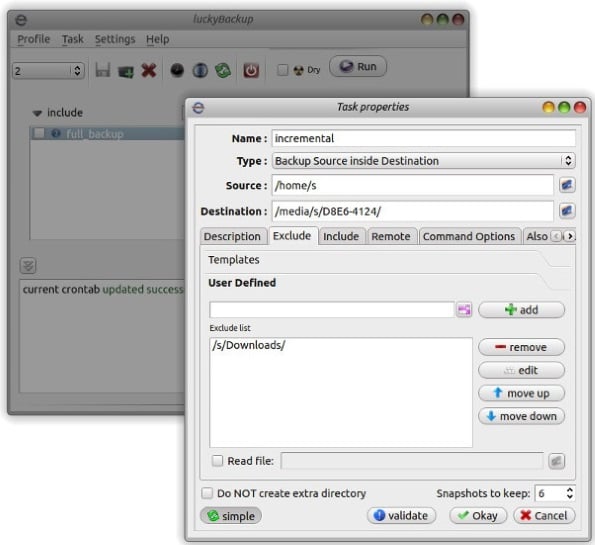Confirm with the Okay button

tap(478, 515)
